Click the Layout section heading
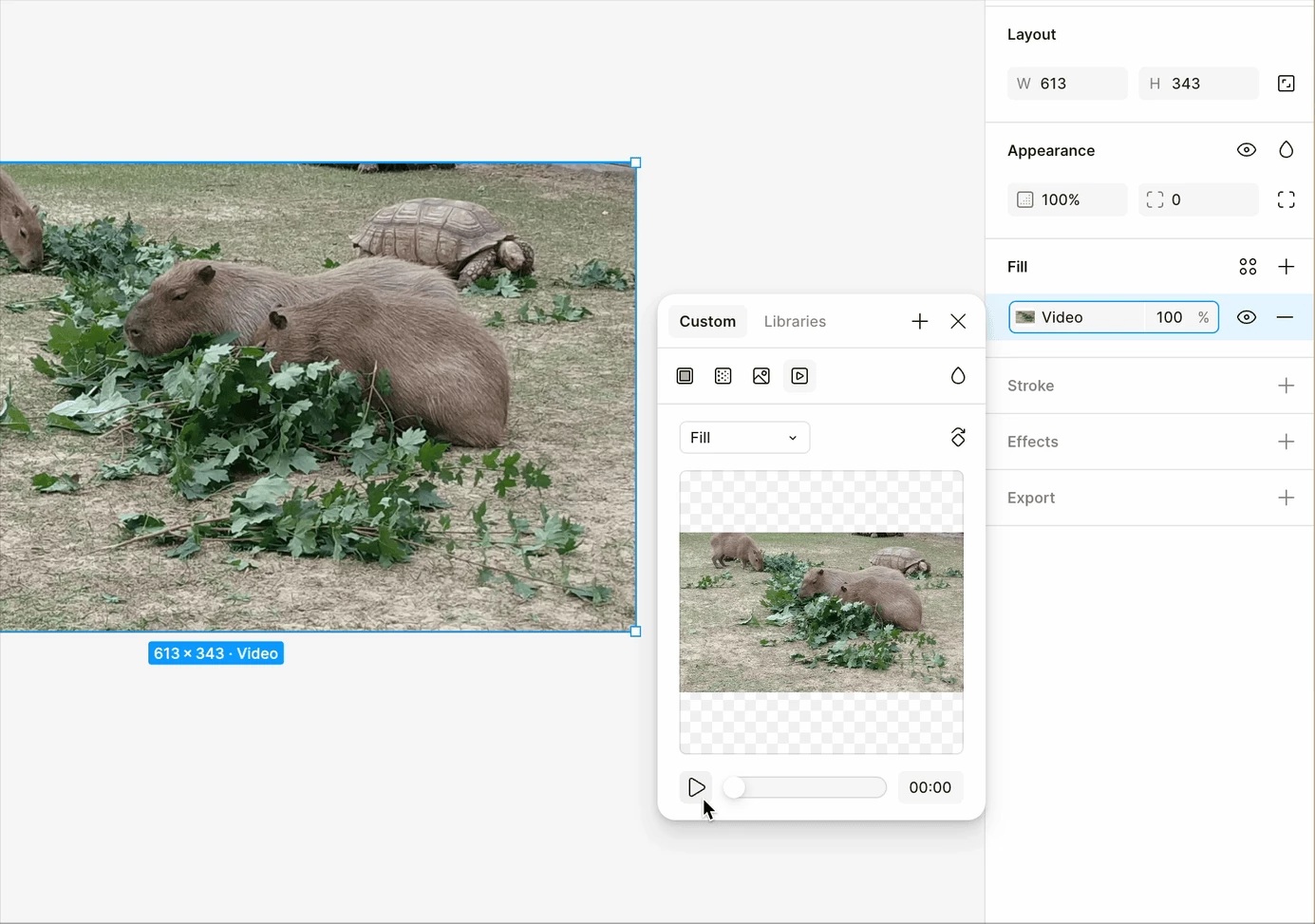 point(1031,34)
